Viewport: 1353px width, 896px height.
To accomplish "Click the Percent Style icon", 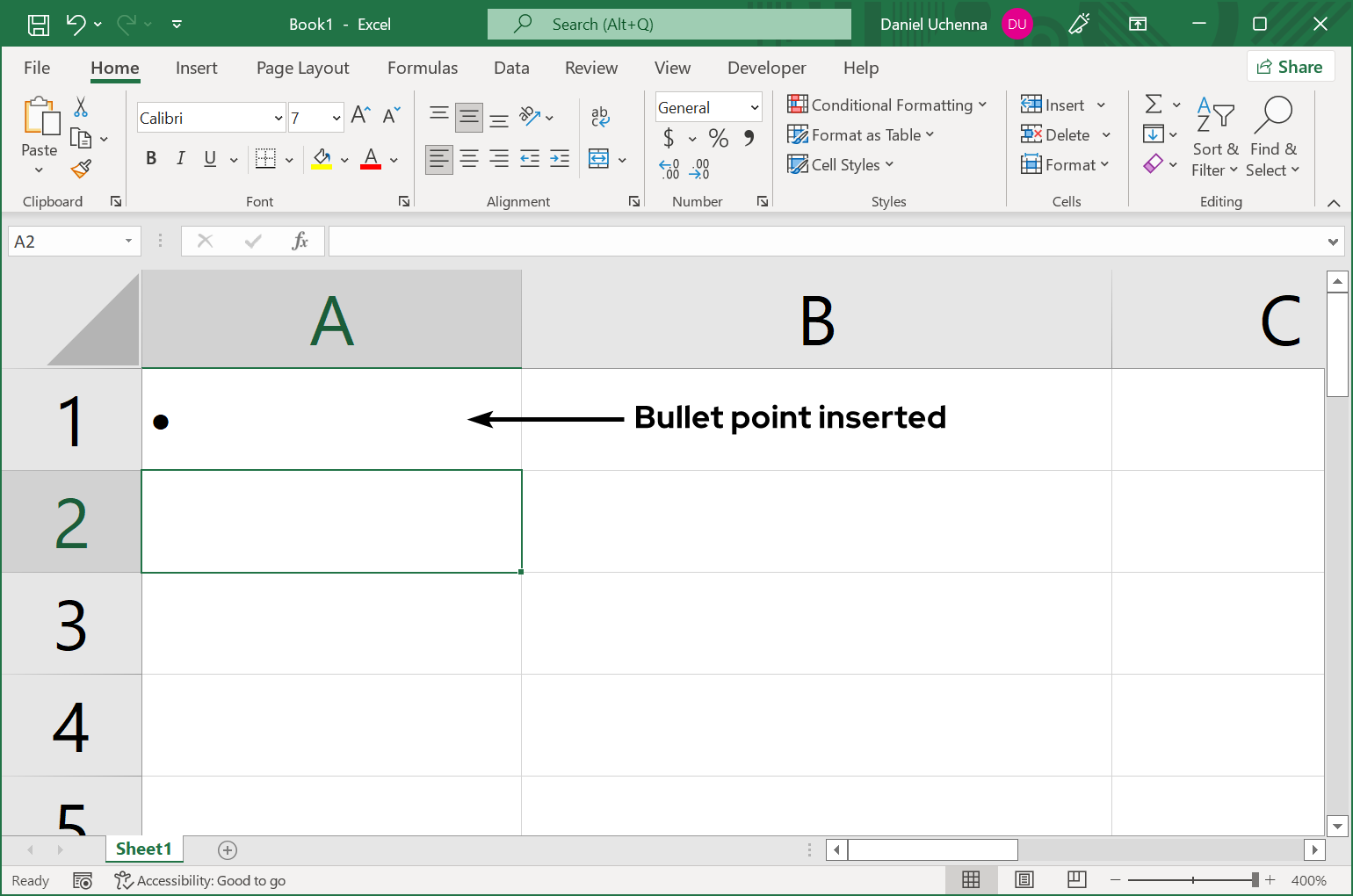I will tap(718, 139).
